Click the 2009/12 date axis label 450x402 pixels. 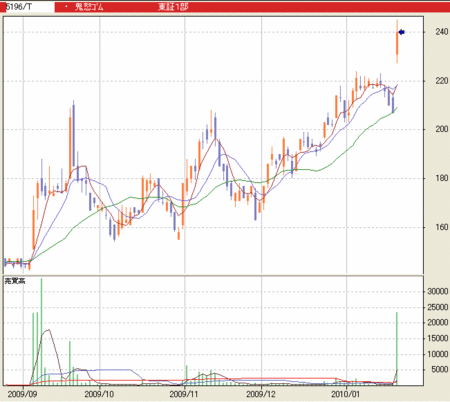click(x=261, y=394)
